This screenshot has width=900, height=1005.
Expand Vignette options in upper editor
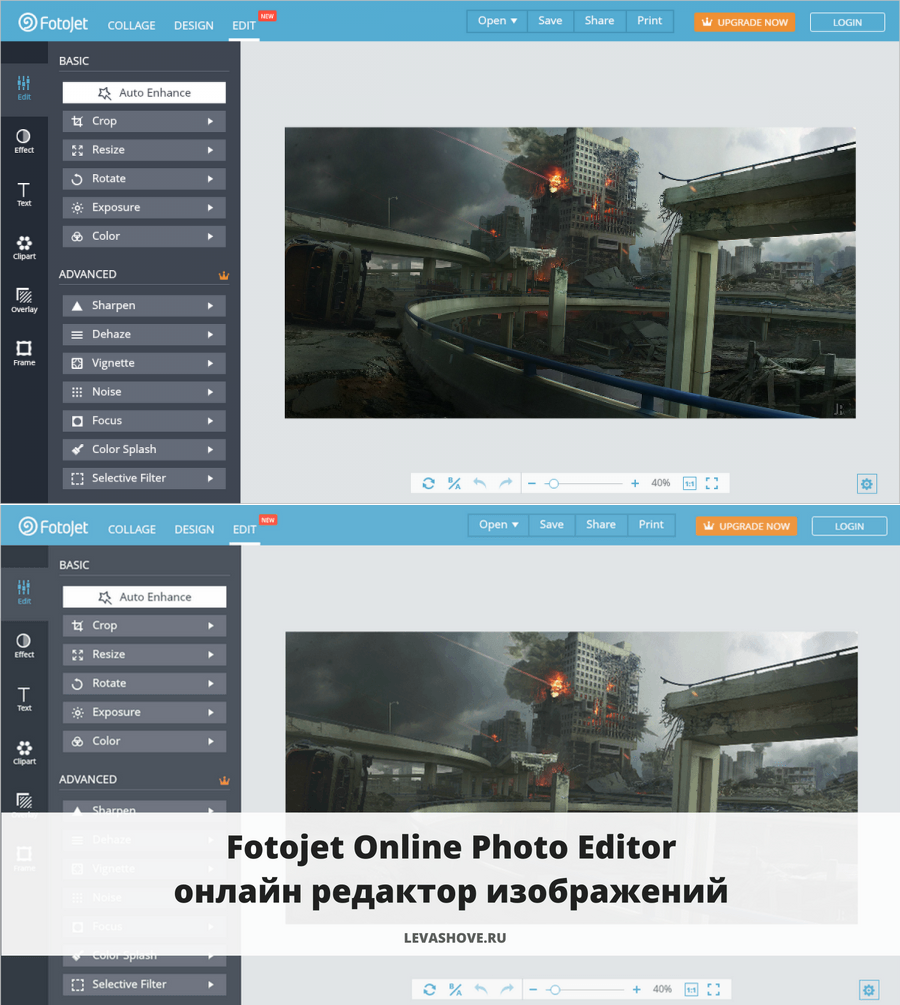pos(144,363)
